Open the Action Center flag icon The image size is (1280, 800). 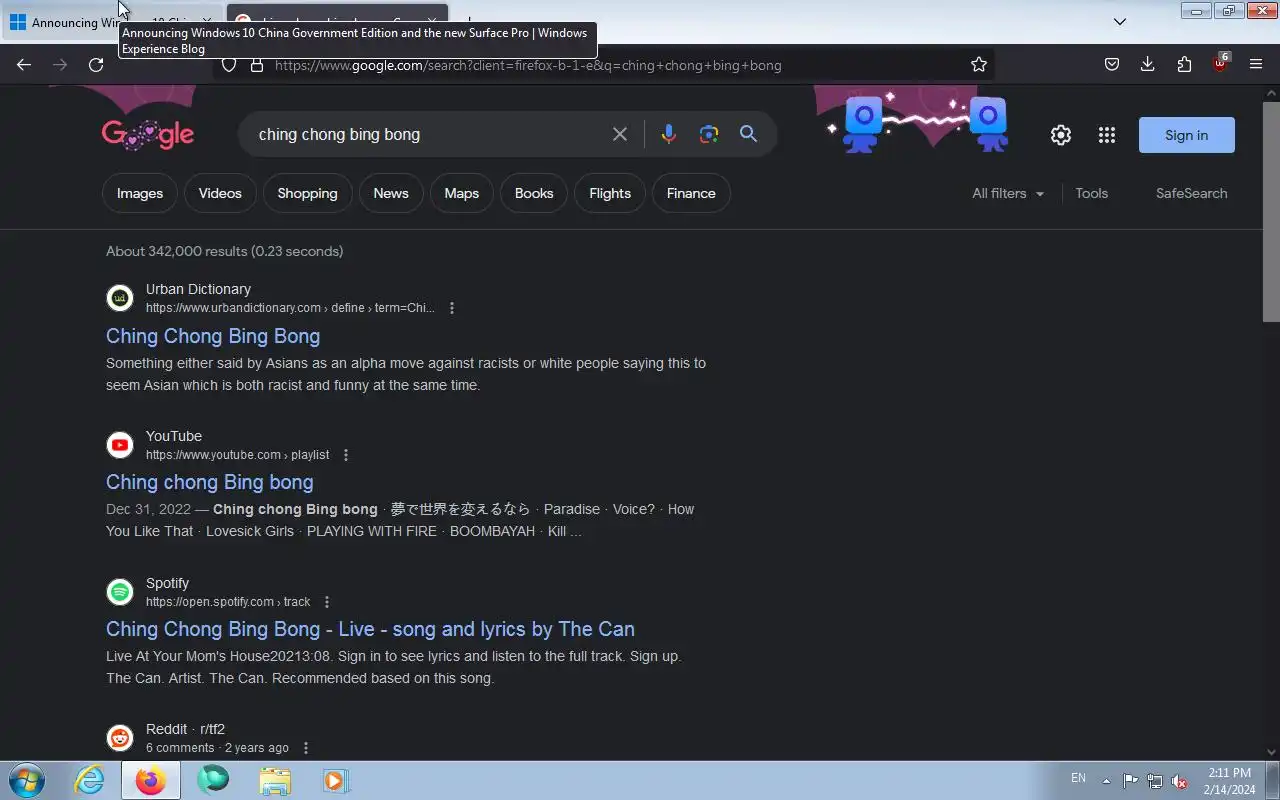point(1130,781)
